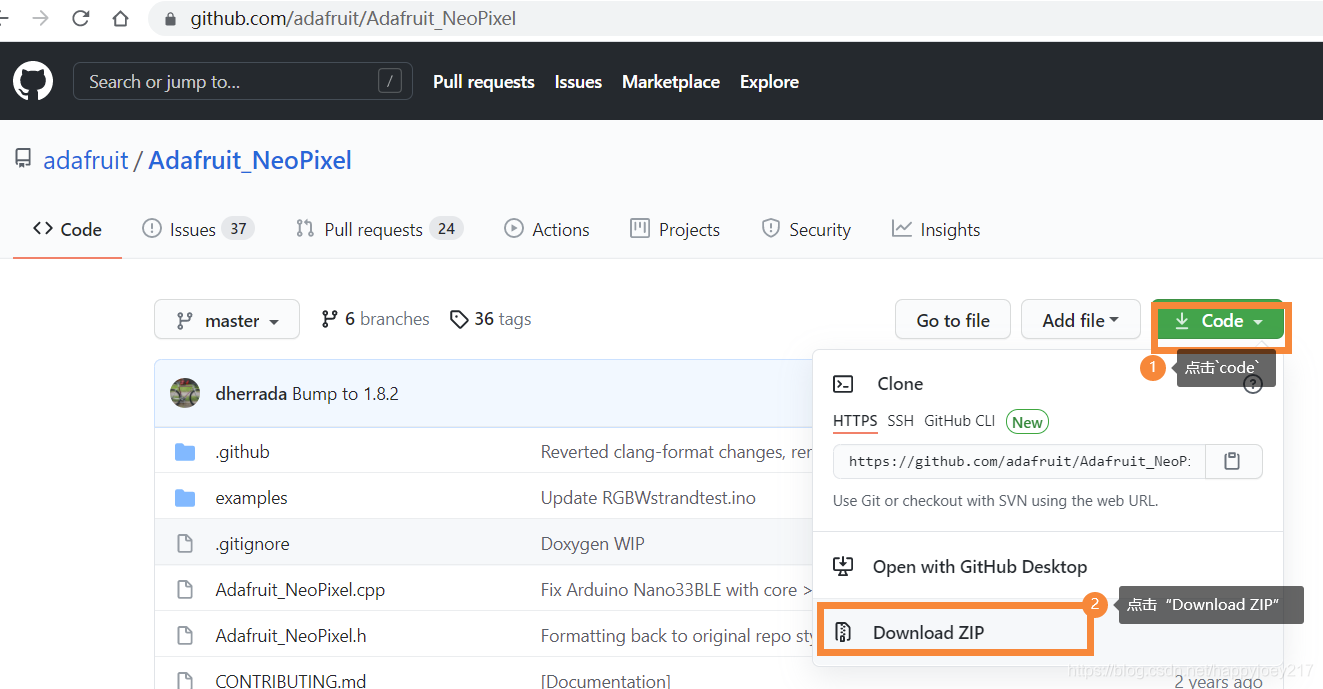Select the HTTPS clone option
1323x689 pixels.
[x=855, y=421]
